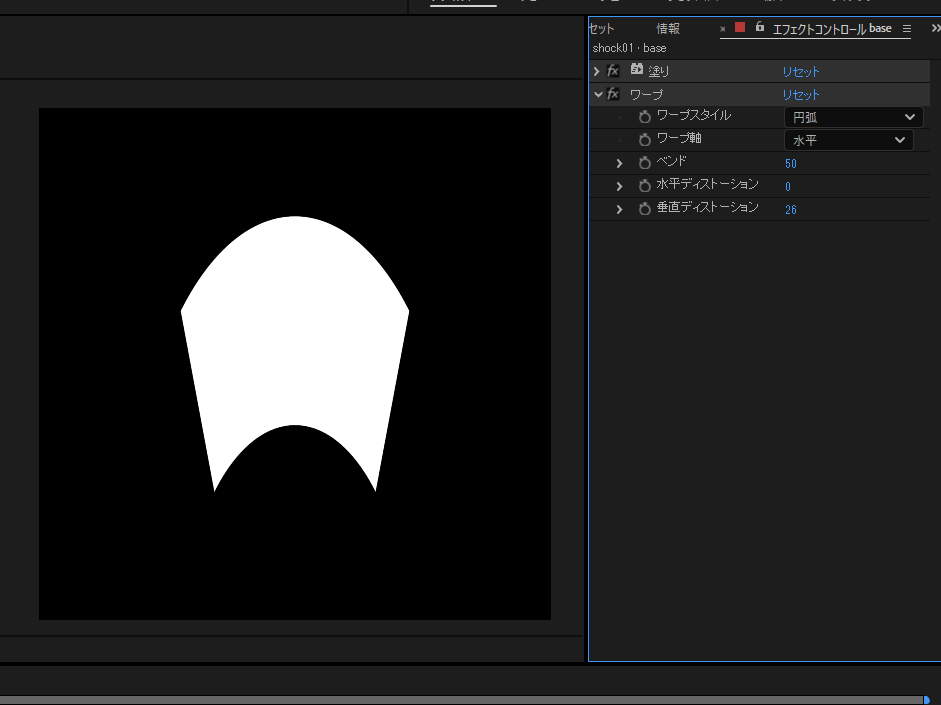Disable the ワープ effect fx switch
Image resolution: width=941 pixels, height=705 pixels.
pos(613,94)
